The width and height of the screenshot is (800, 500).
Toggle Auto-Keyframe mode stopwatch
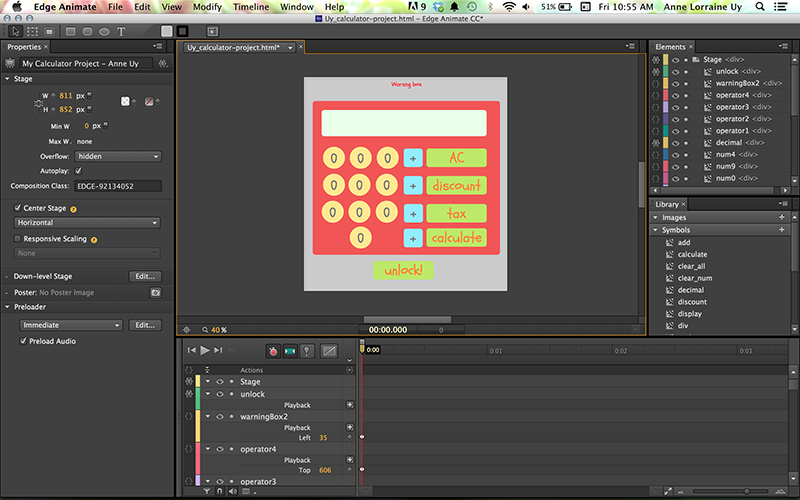click(273, 351)
